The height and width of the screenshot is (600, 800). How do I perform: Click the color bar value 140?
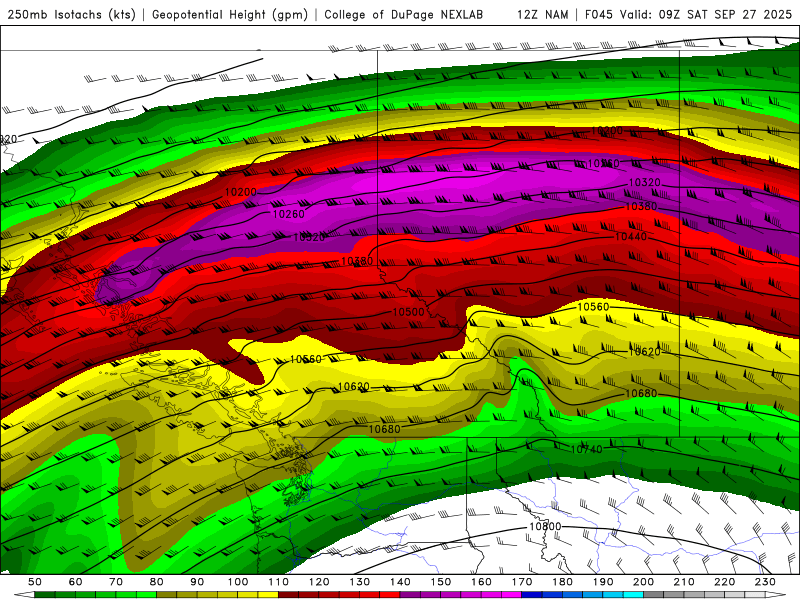[x=400, y=582]
